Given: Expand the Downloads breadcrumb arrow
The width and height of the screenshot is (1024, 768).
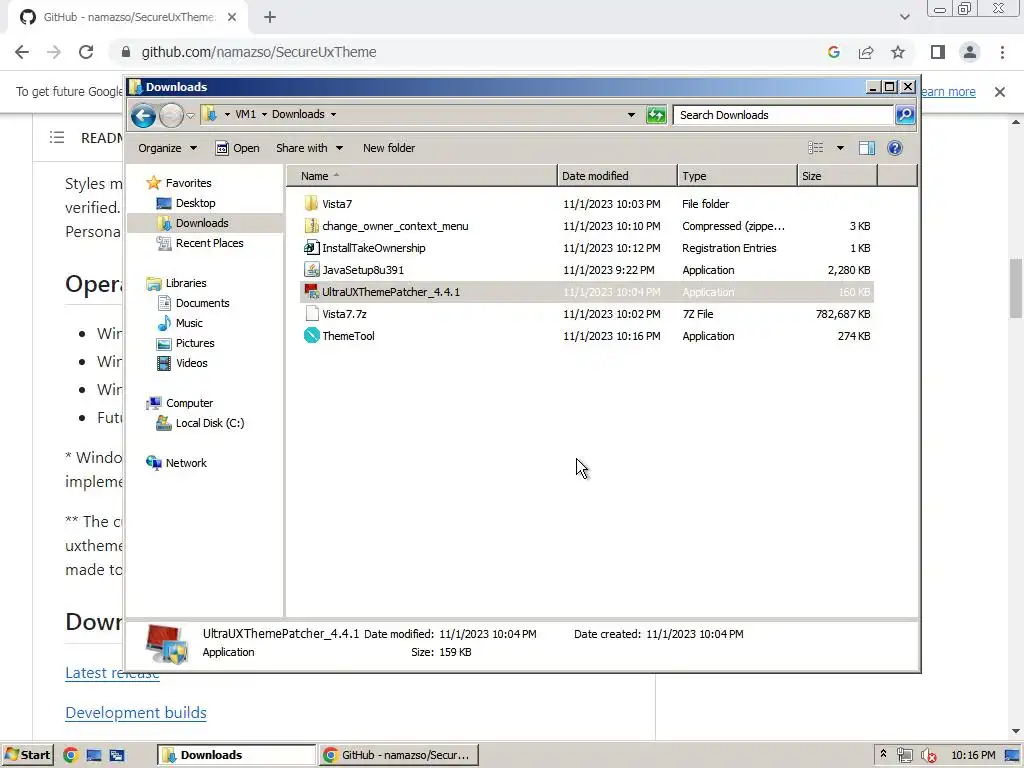Looking at the screenshot, I should pyautogui.click(x=333, y=114).
